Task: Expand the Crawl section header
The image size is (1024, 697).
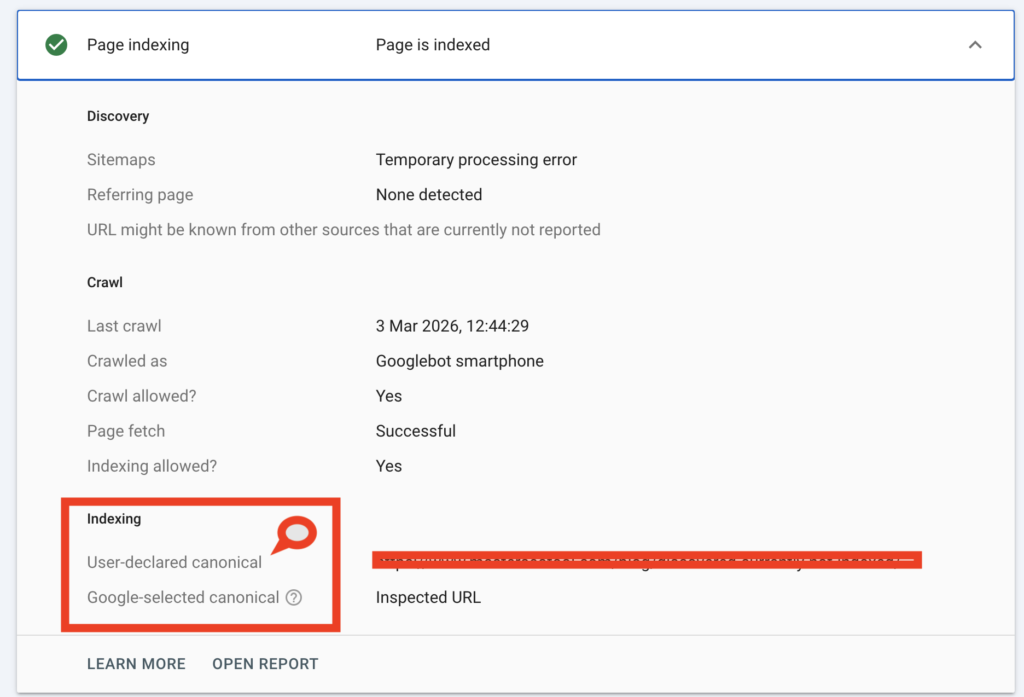Action: (x=104, y=281)
